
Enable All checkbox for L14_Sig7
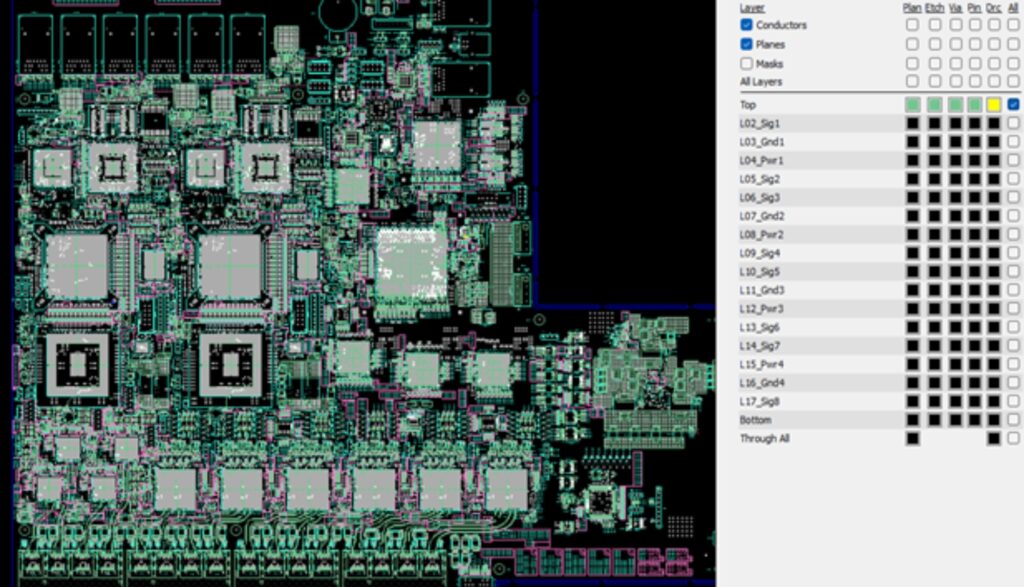point(1014,345)
